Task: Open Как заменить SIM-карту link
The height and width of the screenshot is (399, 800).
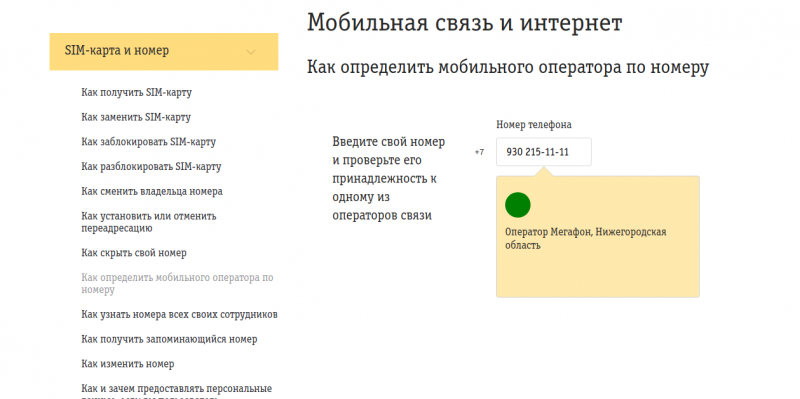Action: [x=136, y=117]
